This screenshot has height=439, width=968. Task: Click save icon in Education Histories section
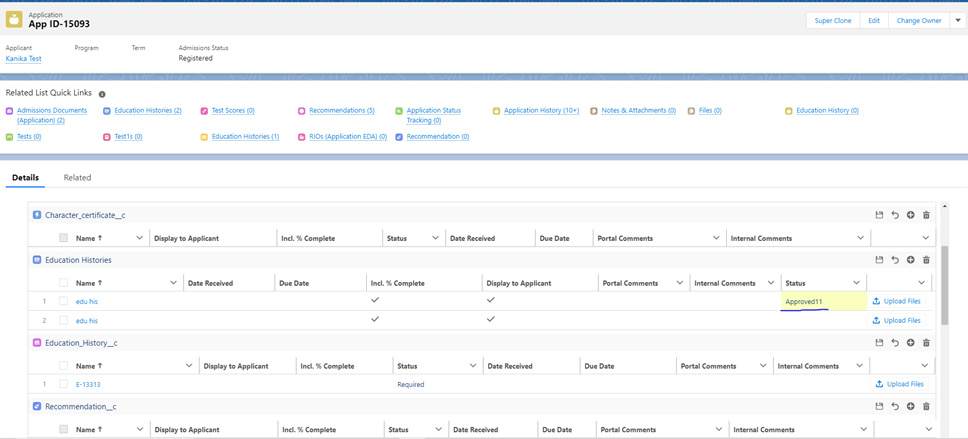(x=879, y=260)
